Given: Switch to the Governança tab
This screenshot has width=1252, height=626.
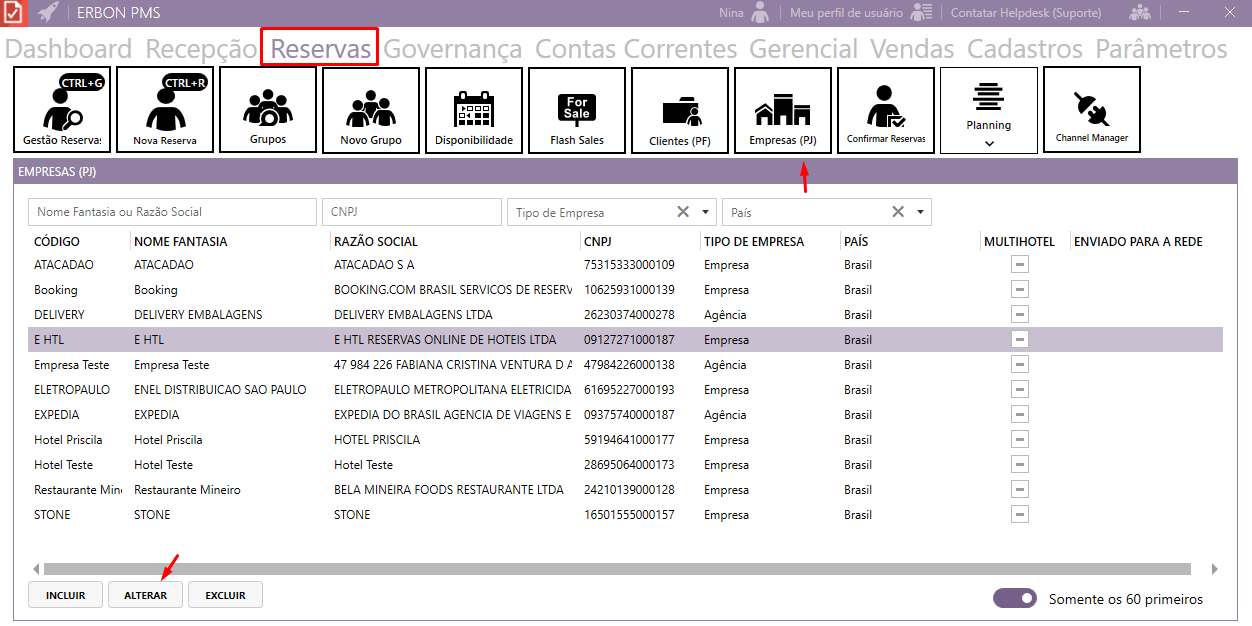Looking at the screenshot, I should [453, 49].
